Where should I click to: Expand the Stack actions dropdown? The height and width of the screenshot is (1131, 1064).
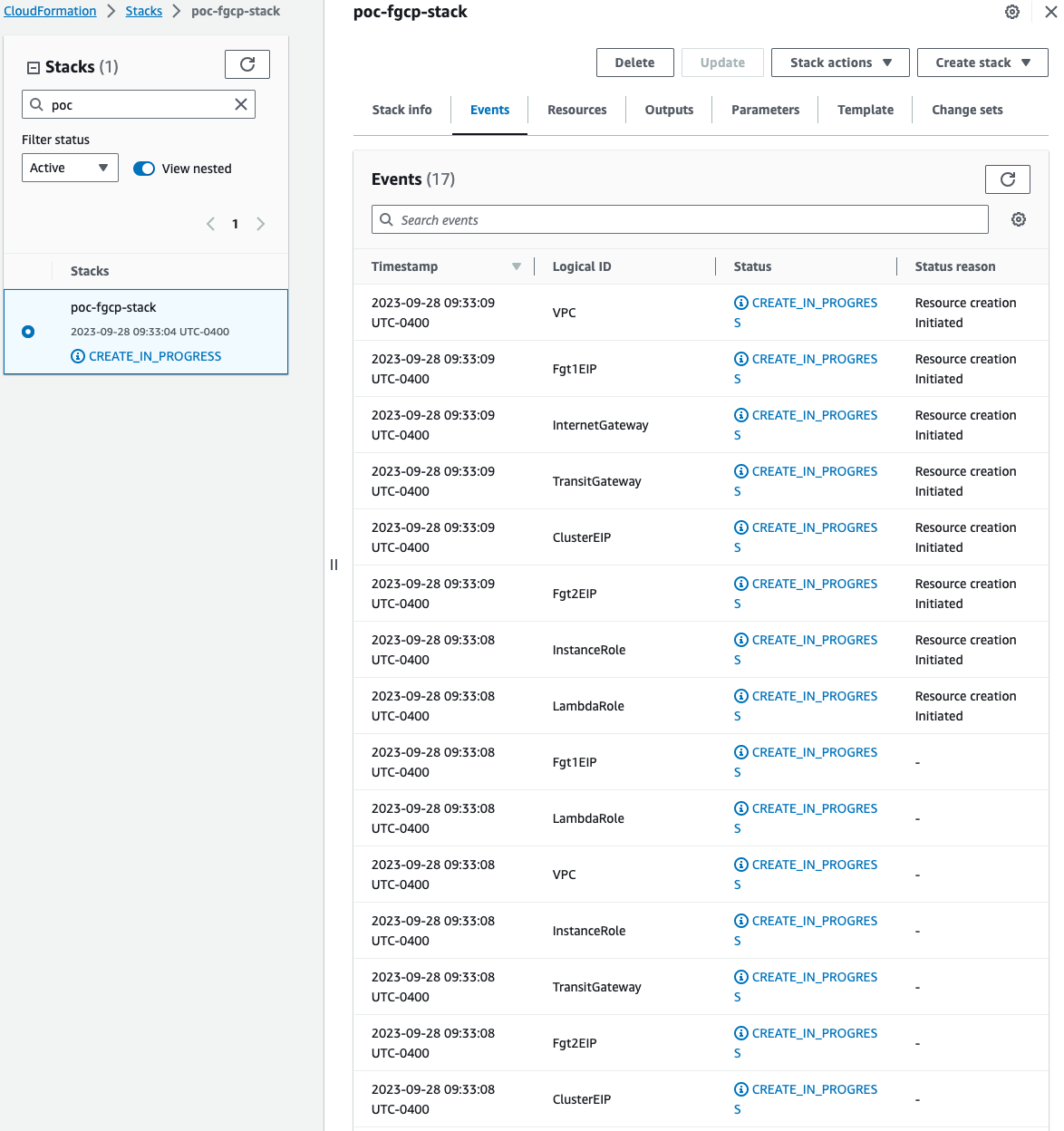[840, 63]
